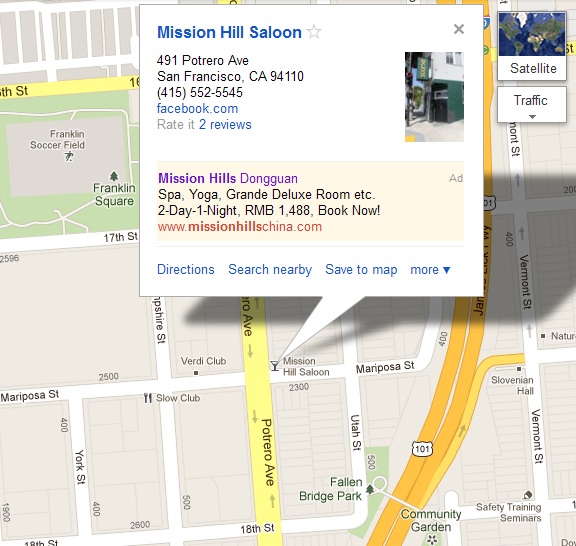Choose Save to map
The height and width of the screenshot is (546, 576).
click(361, 270)
